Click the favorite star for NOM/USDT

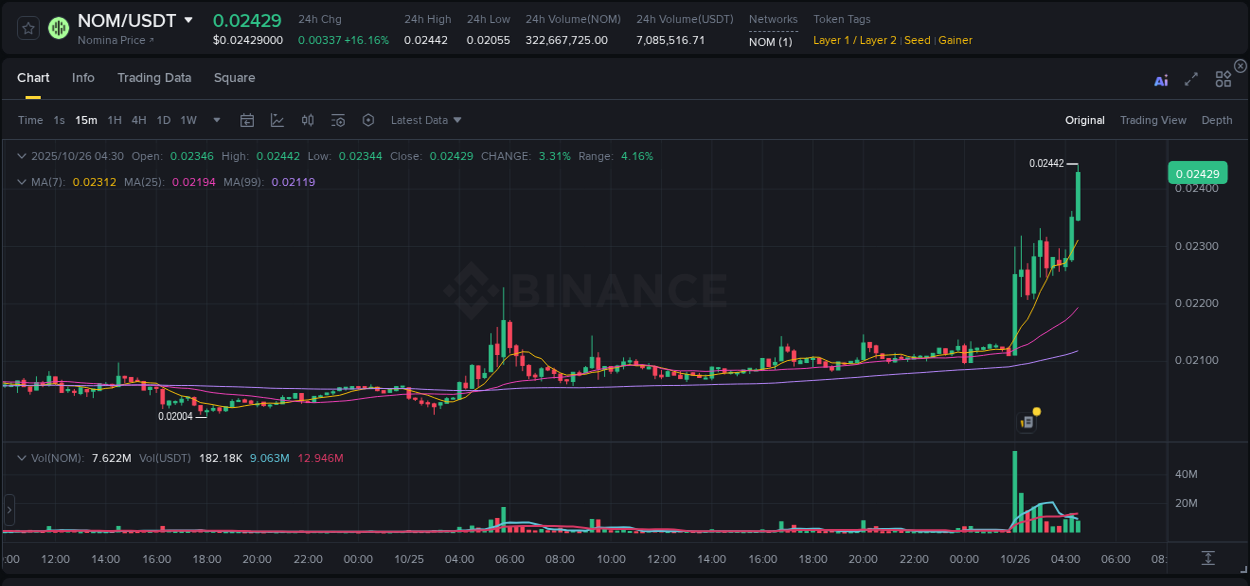pos(27,28)
